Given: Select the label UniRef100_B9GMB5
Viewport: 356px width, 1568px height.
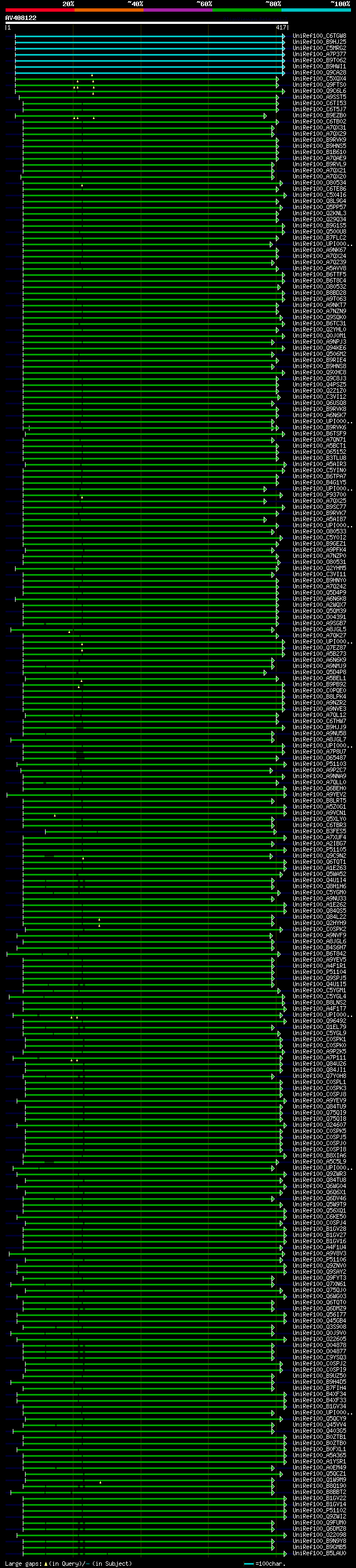Looking at the screenshot, I should (x=319, y=1547).
